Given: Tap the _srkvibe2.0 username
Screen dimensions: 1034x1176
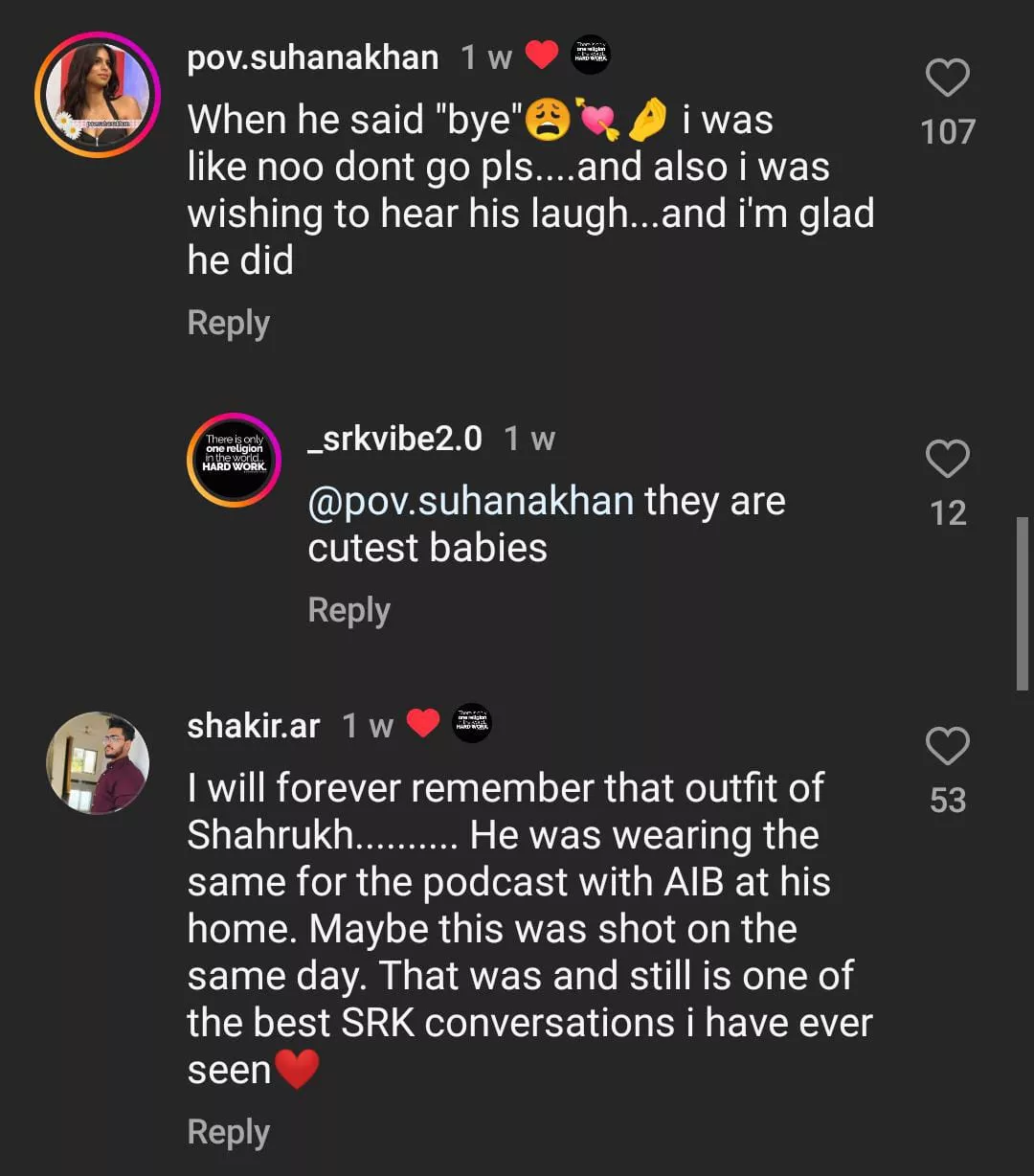Looking at the screenshot, I should click(x=394, y=439).
